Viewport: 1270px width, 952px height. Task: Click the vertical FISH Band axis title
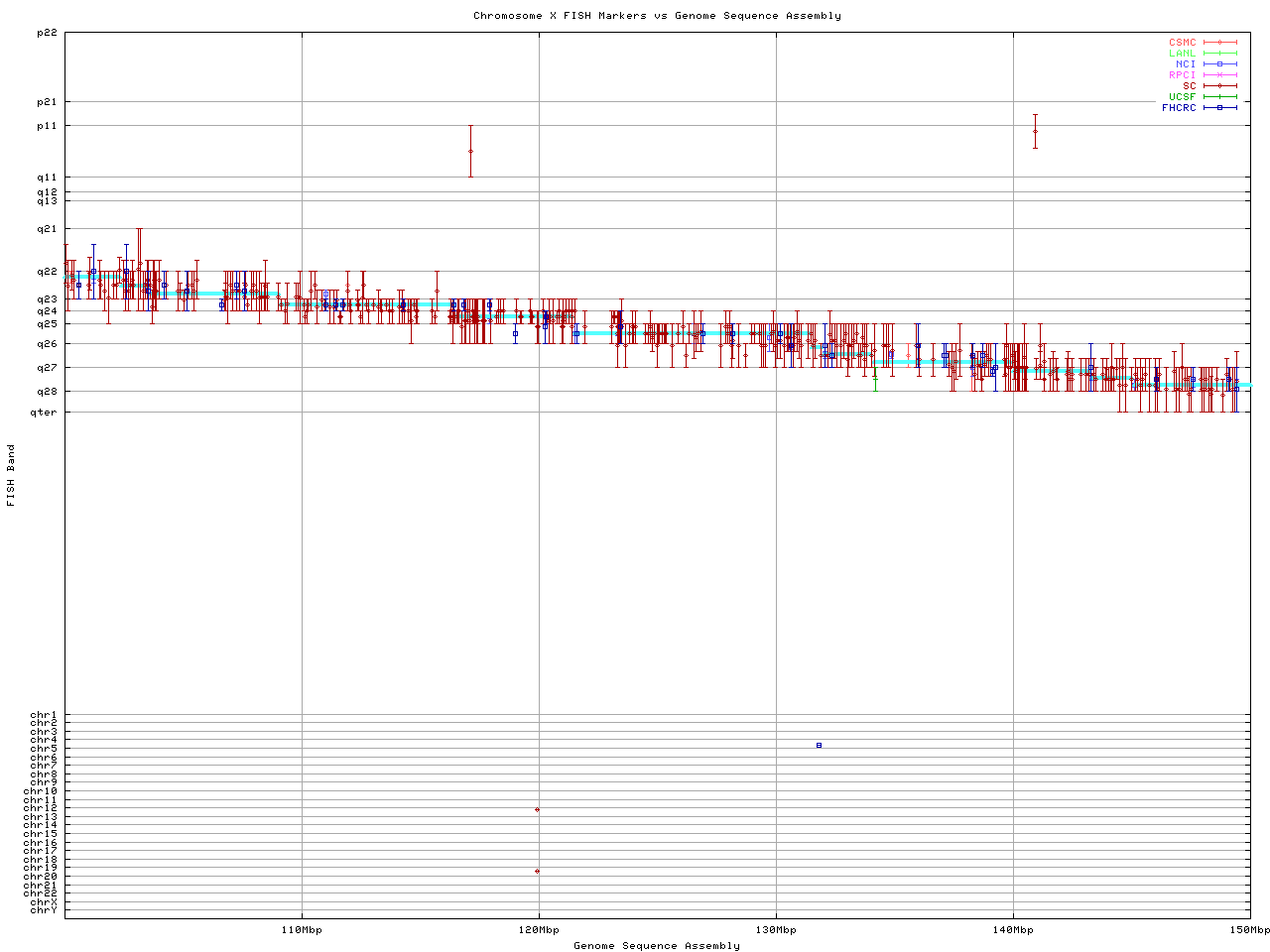tap(11, 475)
